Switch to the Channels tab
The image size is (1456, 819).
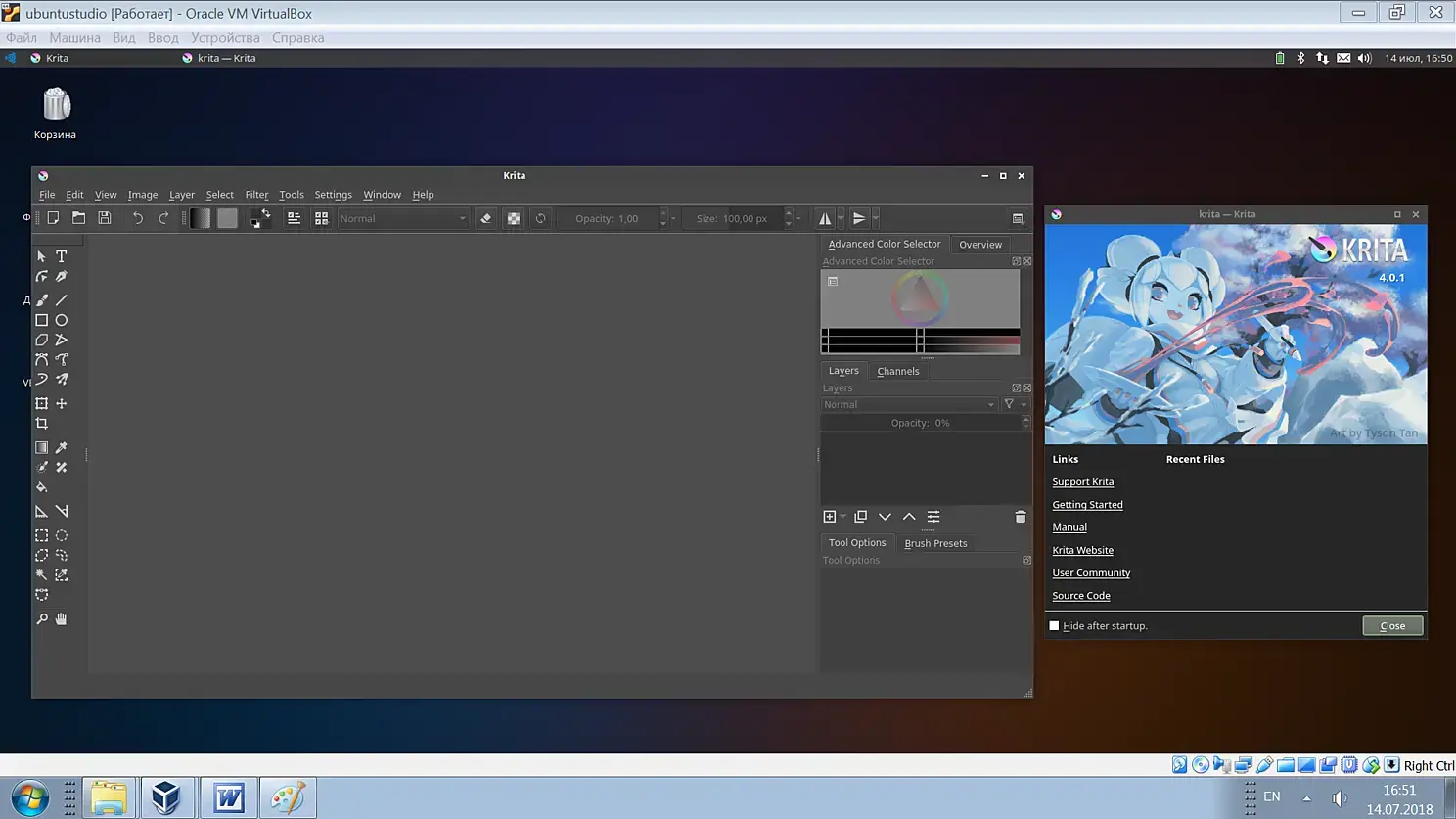pyautogui.click(x=898, y=371)
